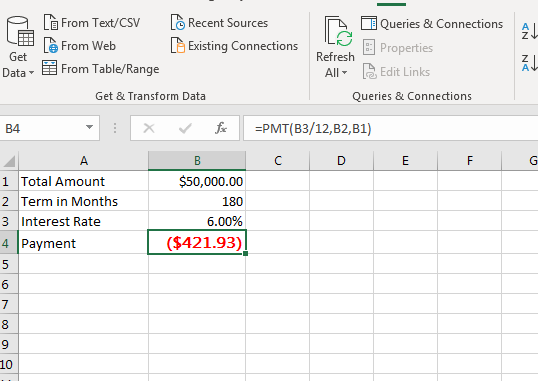Image resolution: width=538 pixels, height=381 pixels.
Task: Expand the Name Box dropdown arrow
Action: coord(89,128)
